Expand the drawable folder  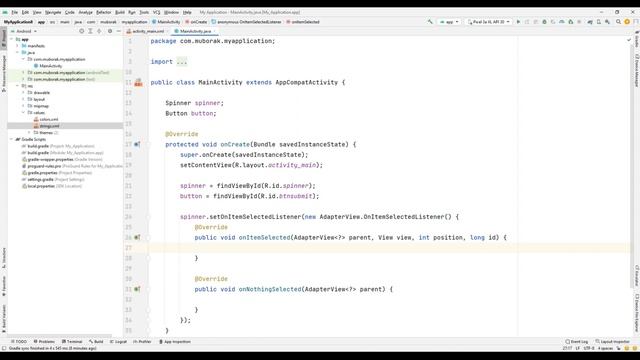(x=24, y=92)
